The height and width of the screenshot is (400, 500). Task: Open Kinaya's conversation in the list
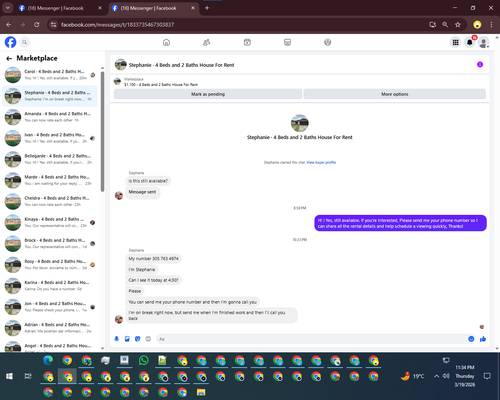[50, 222]
